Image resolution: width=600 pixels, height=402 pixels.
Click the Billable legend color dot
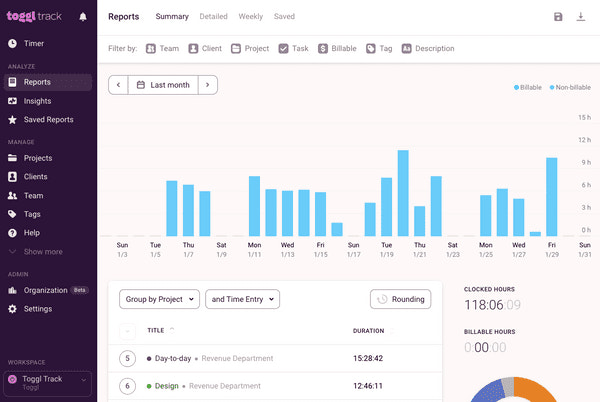click(x=517, y=88)
